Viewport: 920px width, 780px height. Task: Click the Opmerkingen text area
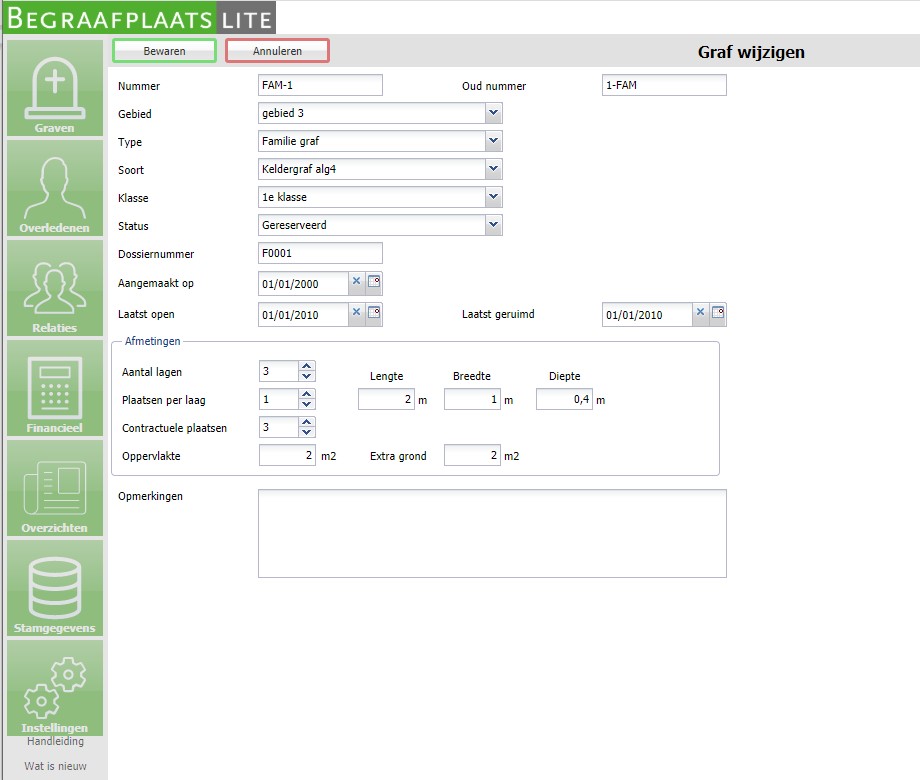492,533
